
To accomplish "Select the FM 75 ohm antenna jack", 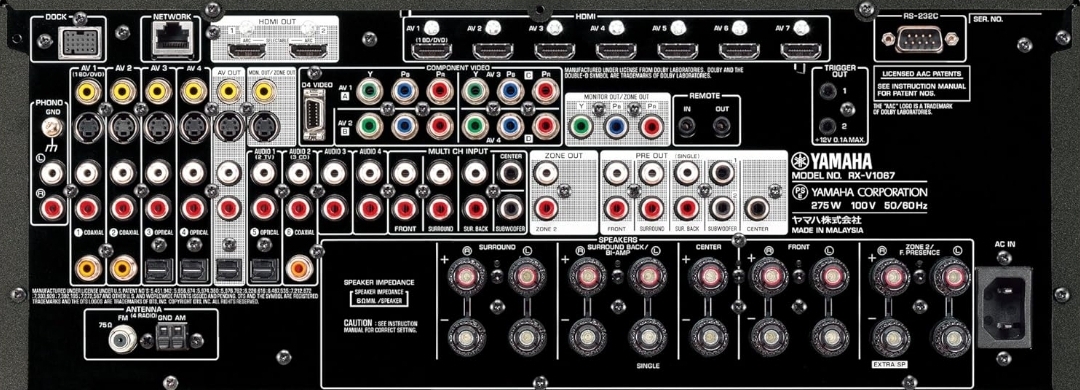I will [x=125, y=338].
